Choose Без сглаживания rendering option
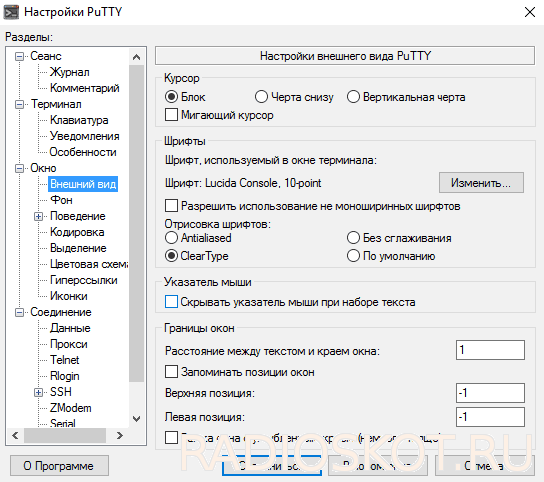This screenshot has height=482, width=544. [353, 238]
